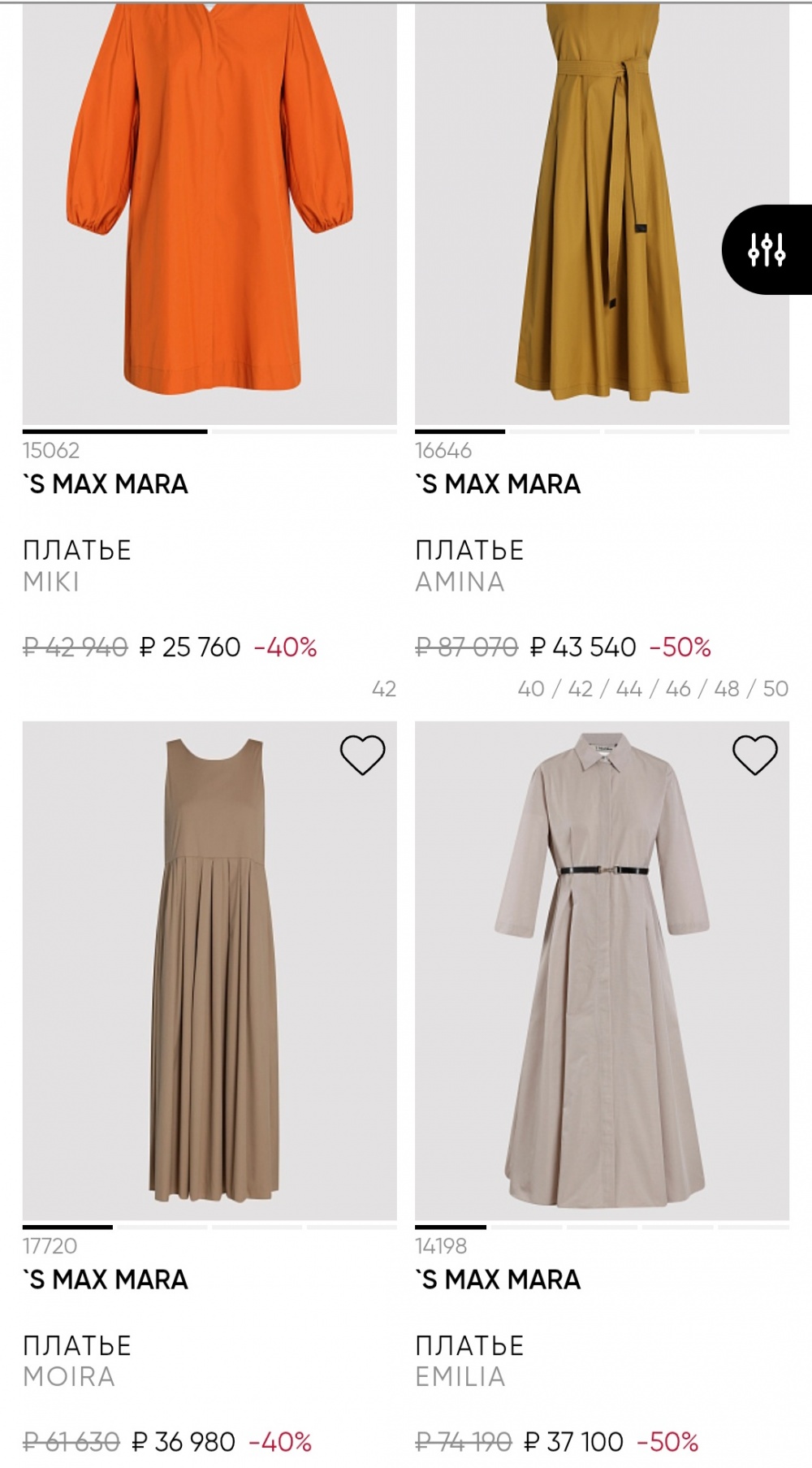The width and height of the screenshot is (812, 1468).
Task: Open the orange Miki dress photo
Action: coord(209,211)
